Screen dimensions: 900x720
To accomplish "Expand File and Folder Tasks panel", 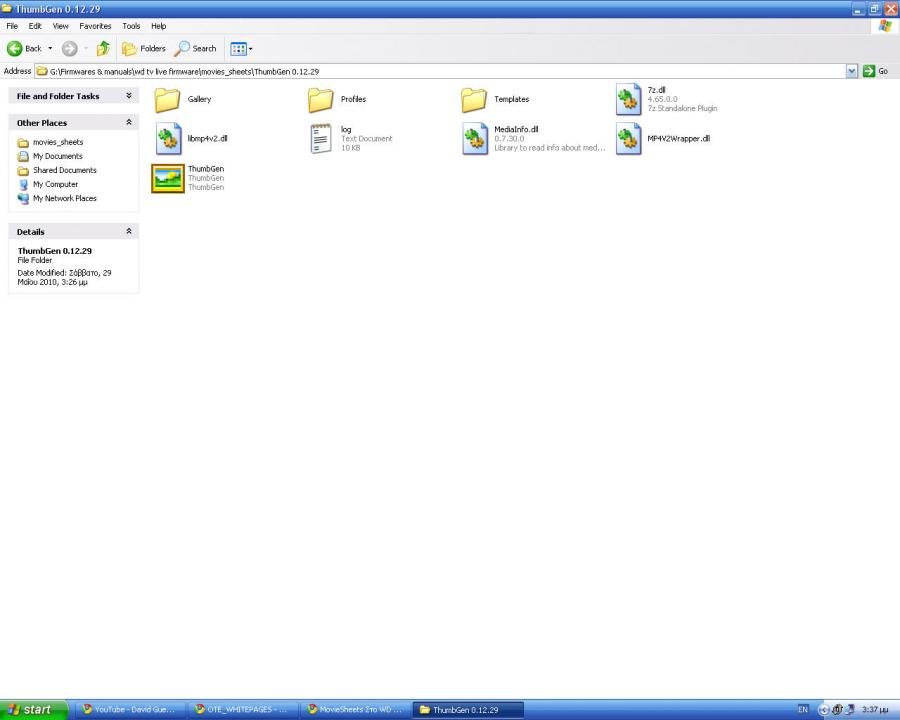I will (x=129, y=96).
